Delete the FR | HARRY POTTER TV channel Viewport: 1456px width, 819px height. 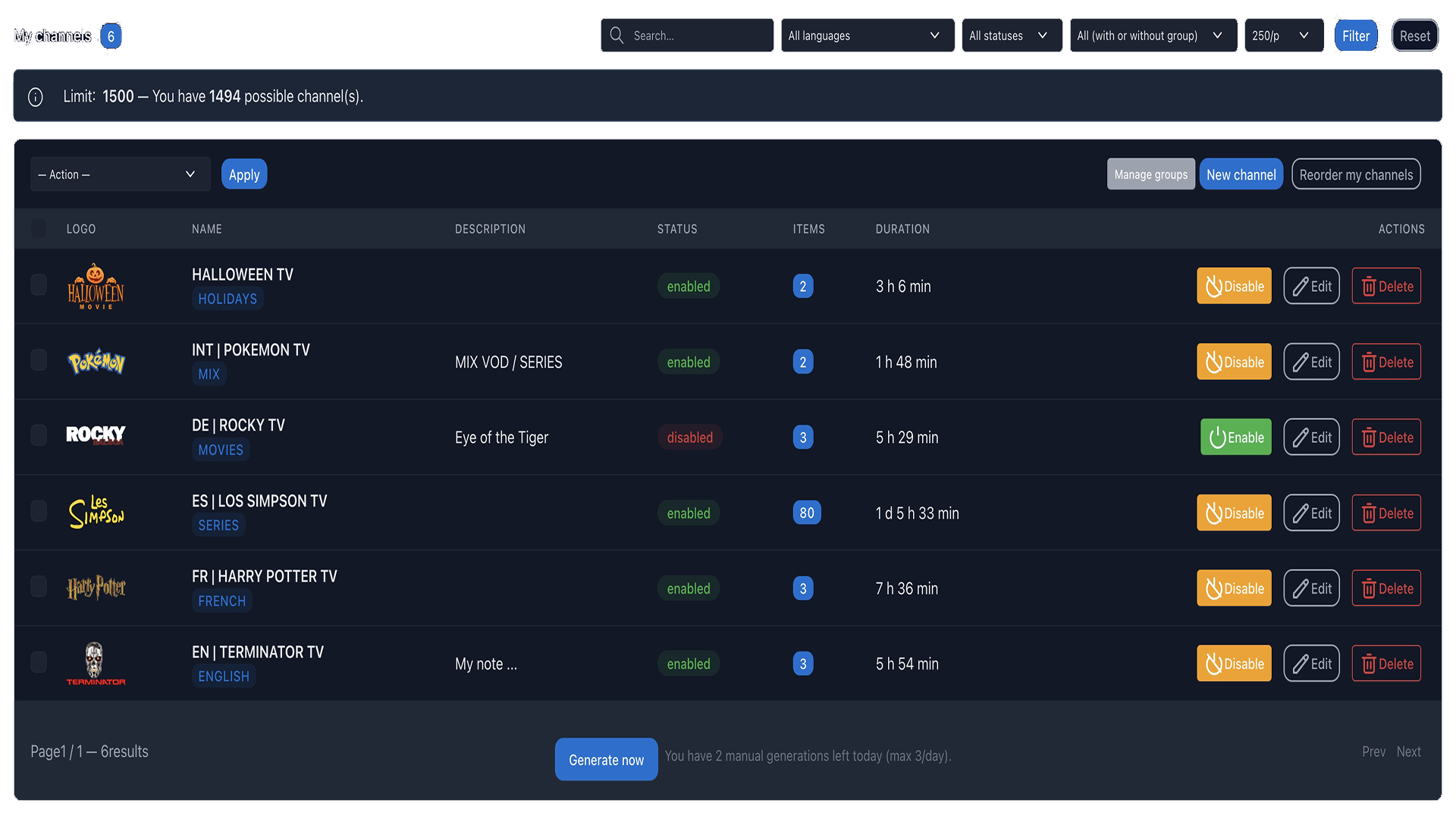(1385, 588)
